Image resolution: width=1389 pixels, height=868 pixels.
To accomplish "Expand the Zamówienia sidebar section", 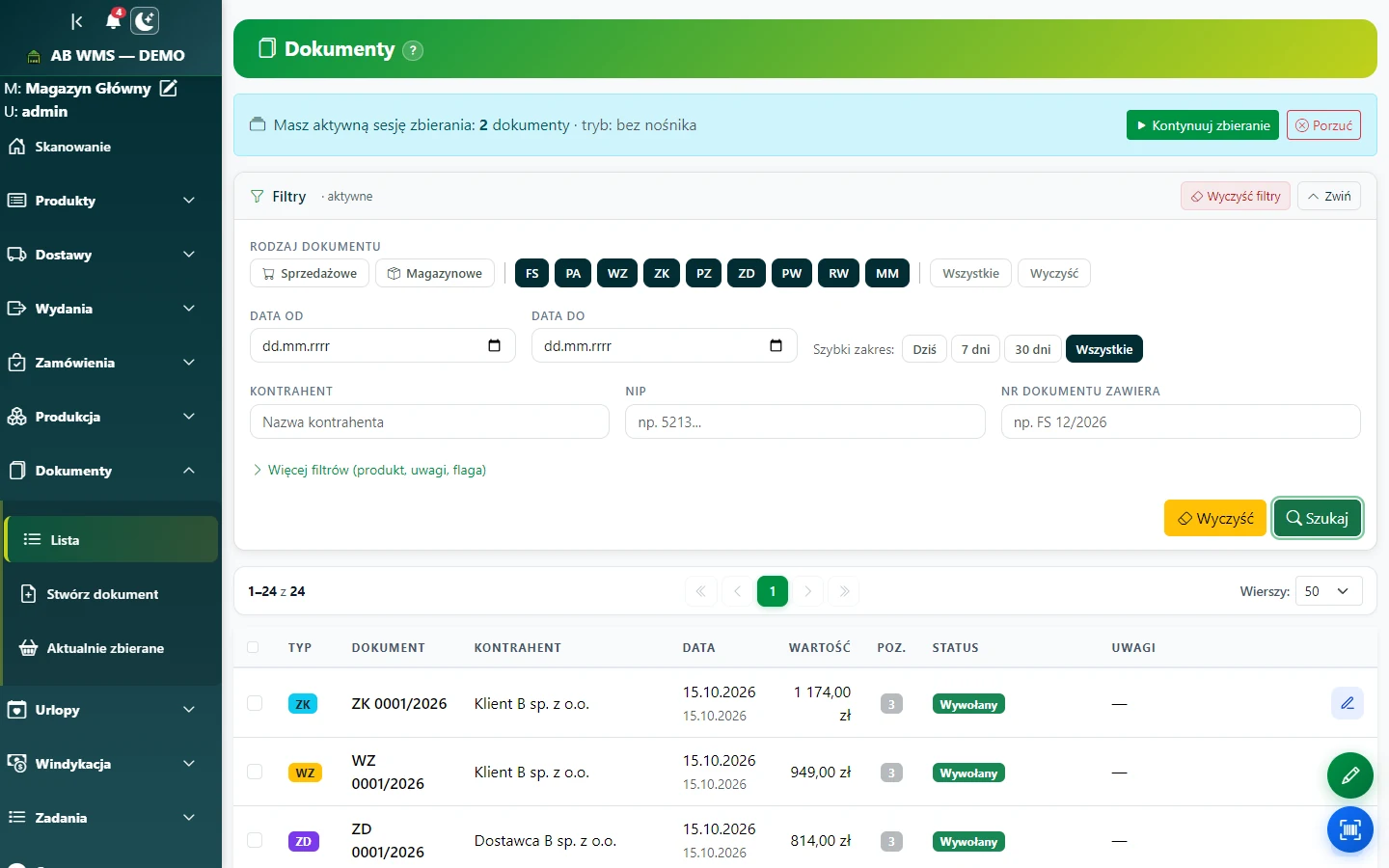I will tap(111, 363).
